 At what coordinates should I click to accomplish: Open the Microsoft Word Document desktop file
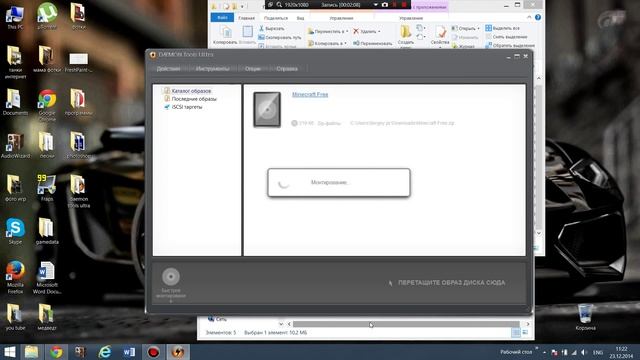click(47, 278)
